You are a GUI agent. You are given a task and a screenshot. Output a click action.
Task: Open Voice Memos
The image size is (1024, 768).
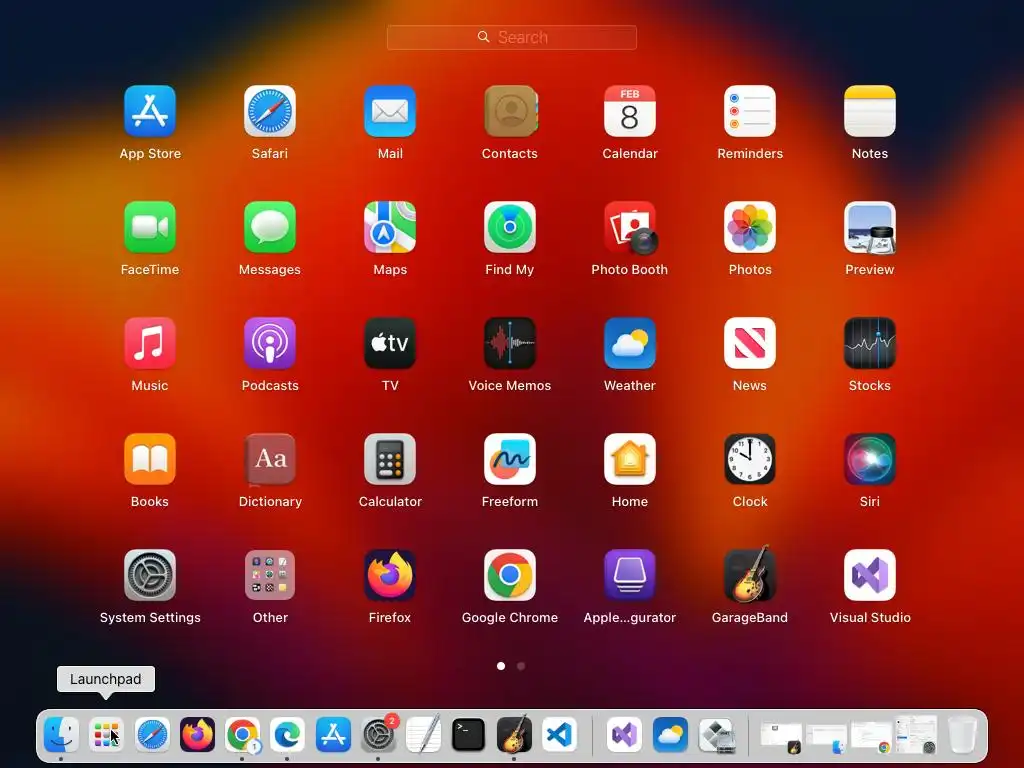click(x=510, y=343)
